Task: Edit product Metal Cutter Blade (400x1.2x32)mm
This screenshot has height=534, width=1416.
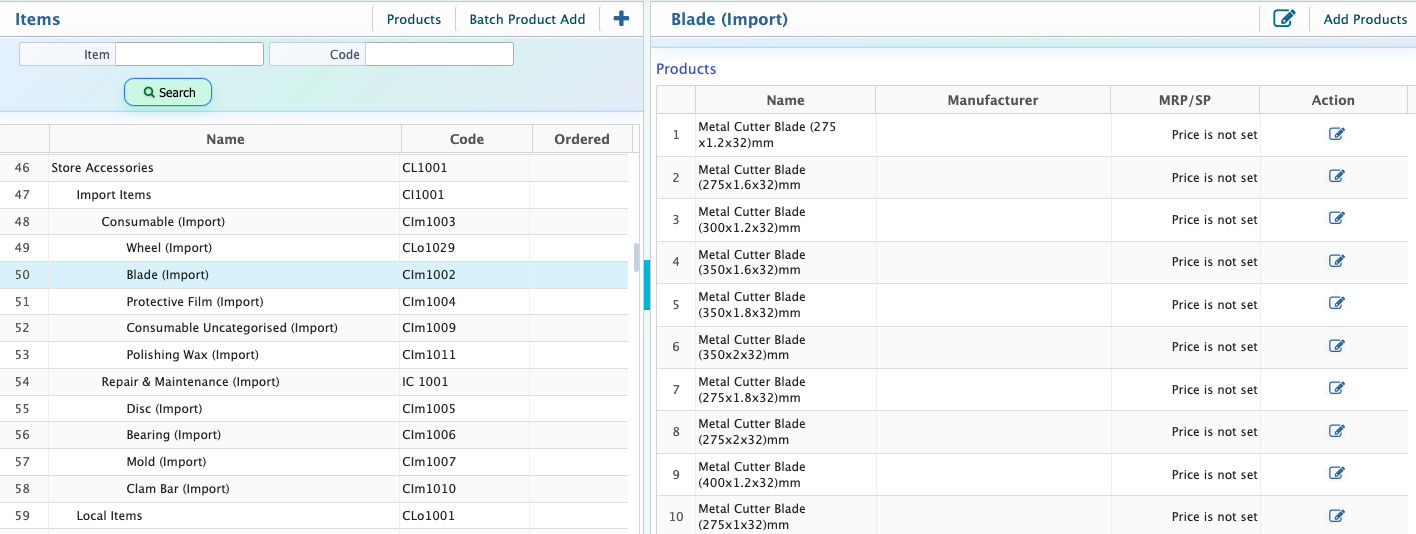Action: pos(1336,473)
